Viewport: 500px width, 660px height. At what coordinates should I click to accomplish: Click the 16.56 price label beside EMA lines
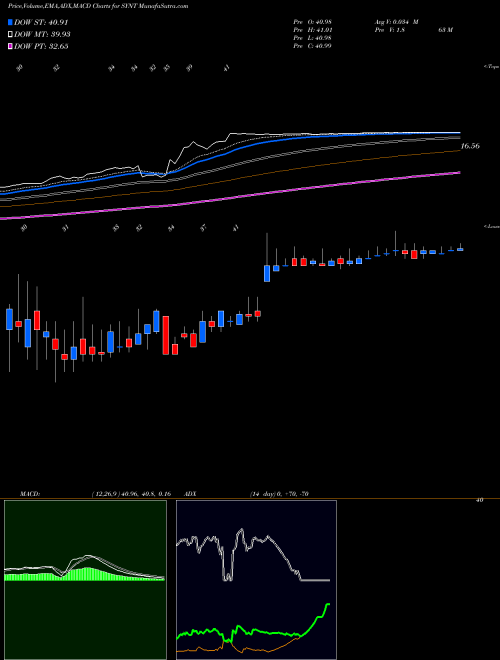(x=470, y=146)
